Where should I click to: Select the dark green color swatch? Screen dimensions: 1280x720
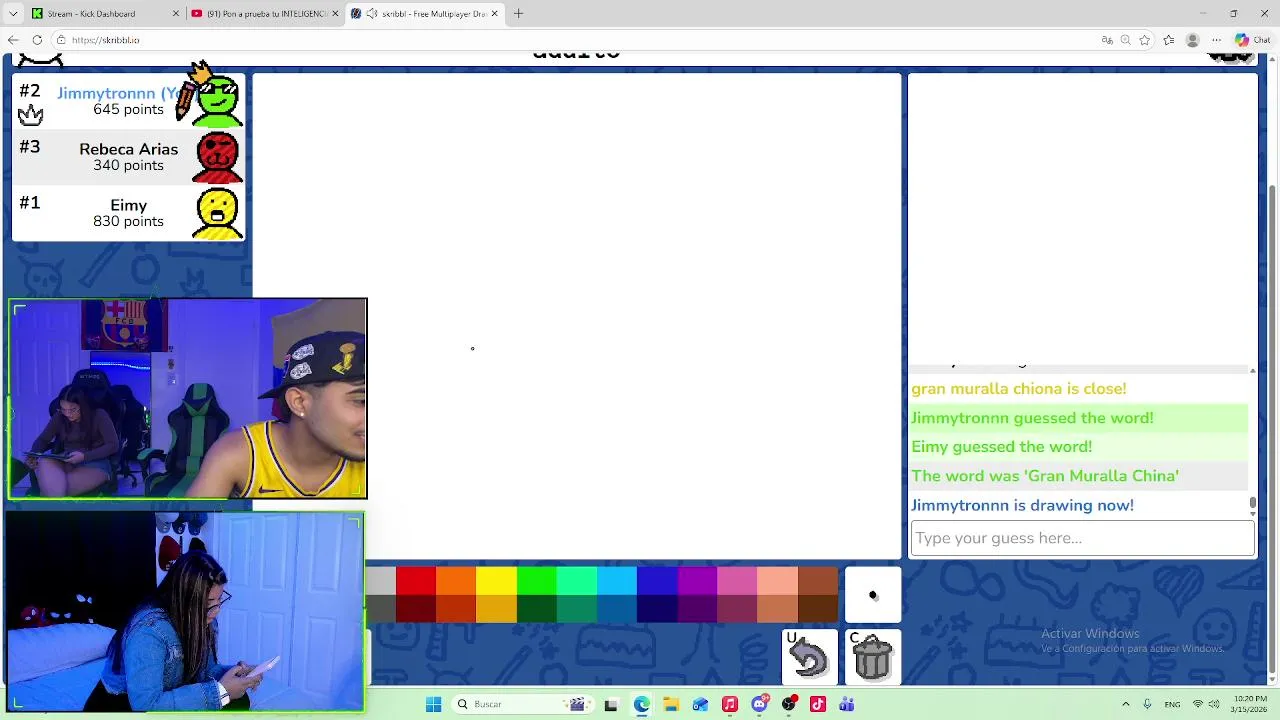(x=536, y=609)
